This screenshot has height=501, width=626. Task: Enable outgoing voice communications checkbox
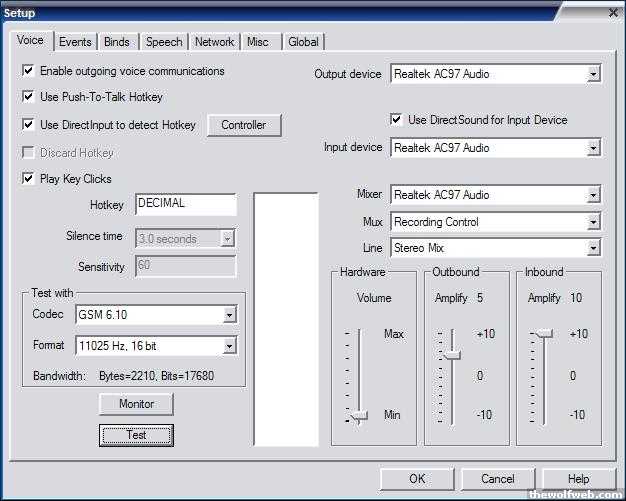[x=28, y=72]
